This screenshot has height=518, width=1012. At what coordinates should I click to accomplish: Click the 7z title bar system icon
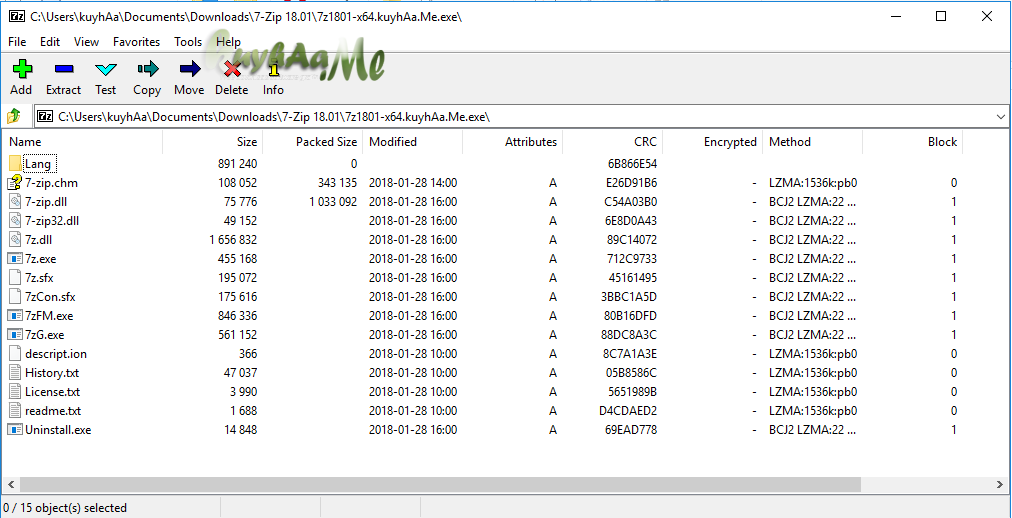click(16, 17)
